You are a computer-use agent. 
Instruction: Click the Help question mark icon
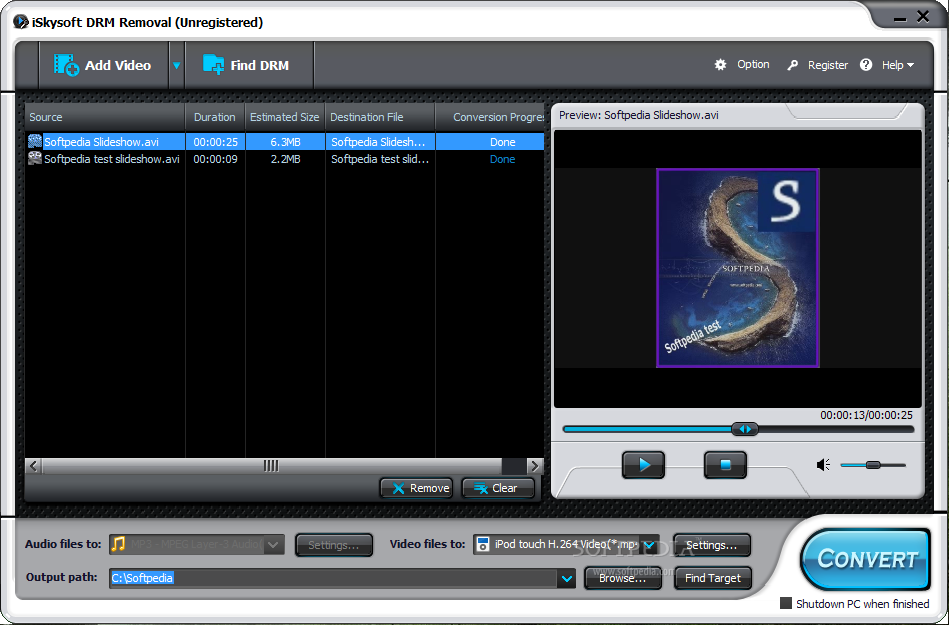coord(866,65)
